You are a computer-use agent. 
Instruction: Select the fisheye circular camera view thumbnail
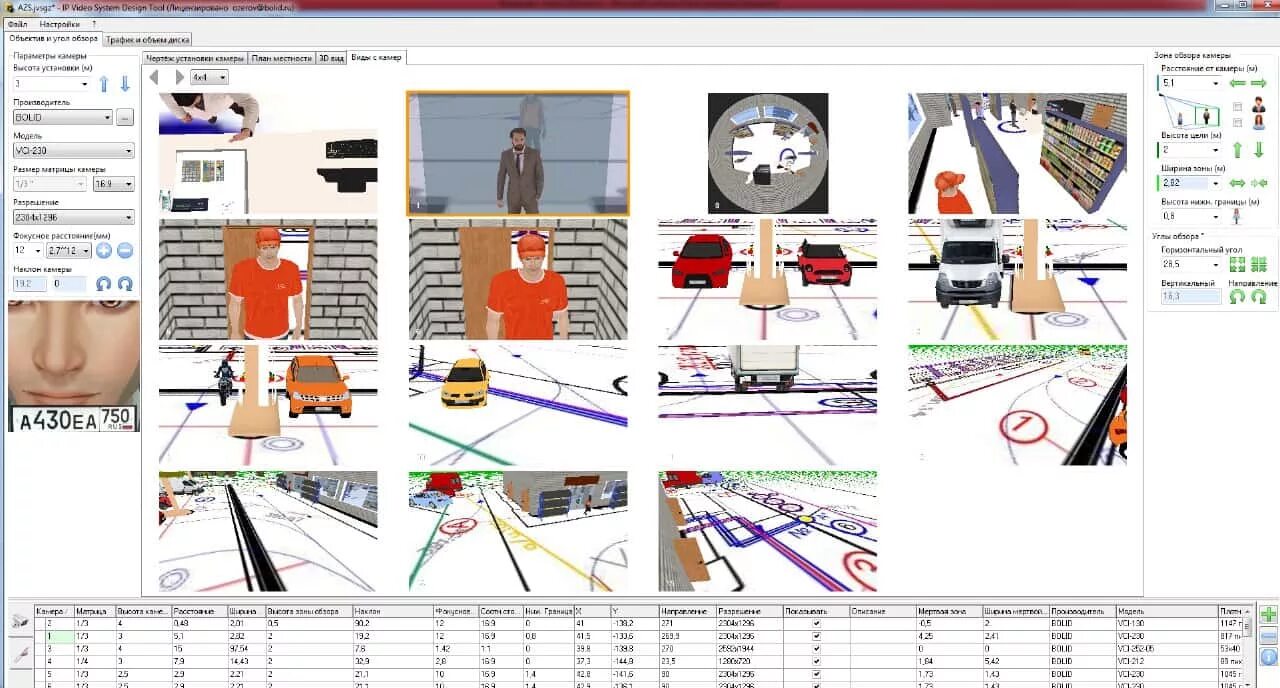768,153
